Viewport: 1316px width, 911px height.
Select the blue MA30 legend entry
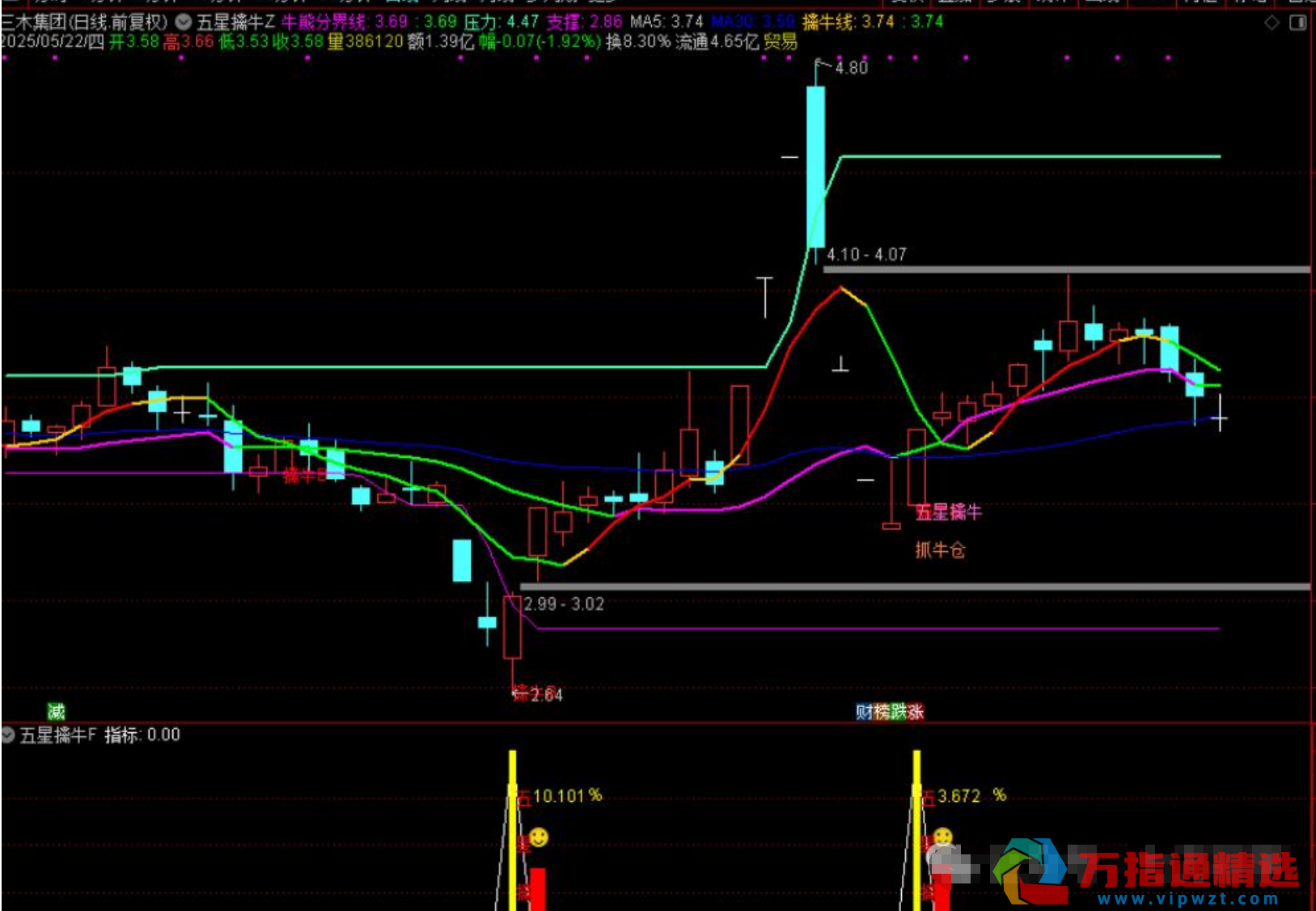752,22
